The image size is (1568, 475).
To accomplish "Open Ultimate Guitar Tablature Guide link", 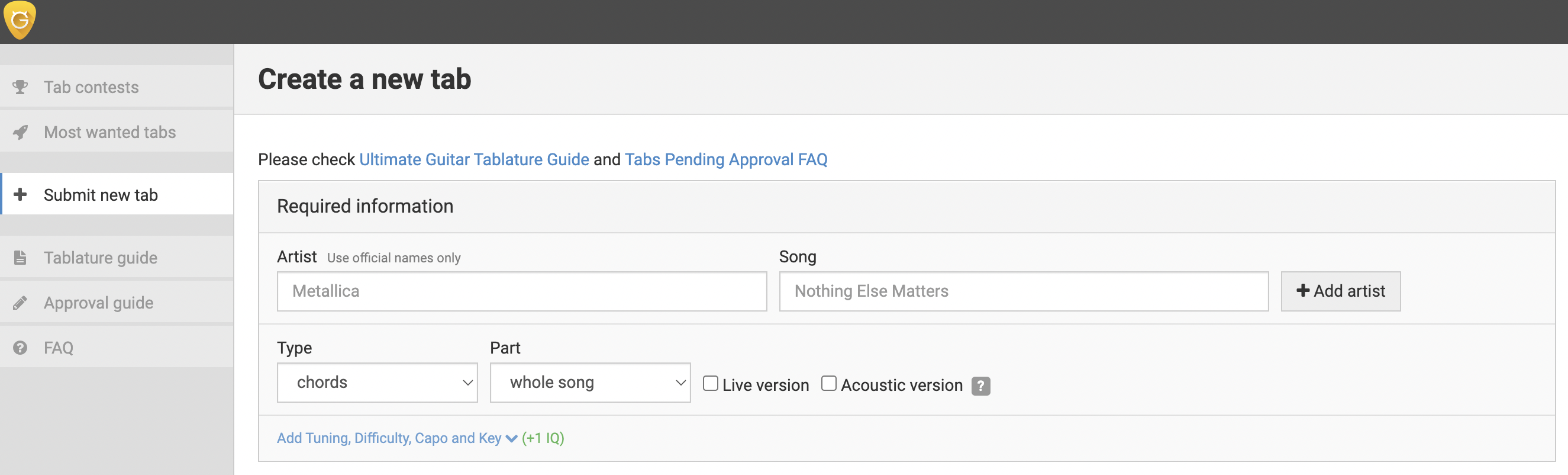I will pos(474,159).
